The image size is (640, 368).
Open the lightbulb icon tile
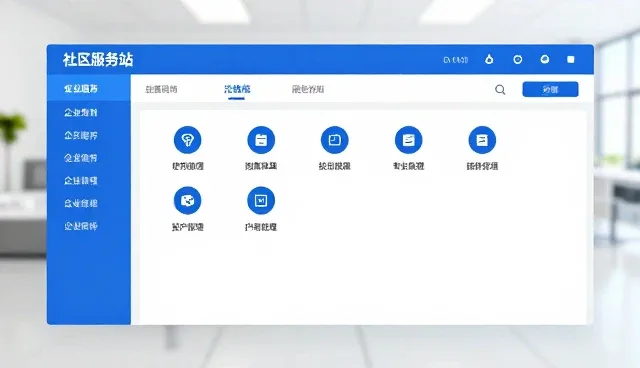[x=187, y=140]
